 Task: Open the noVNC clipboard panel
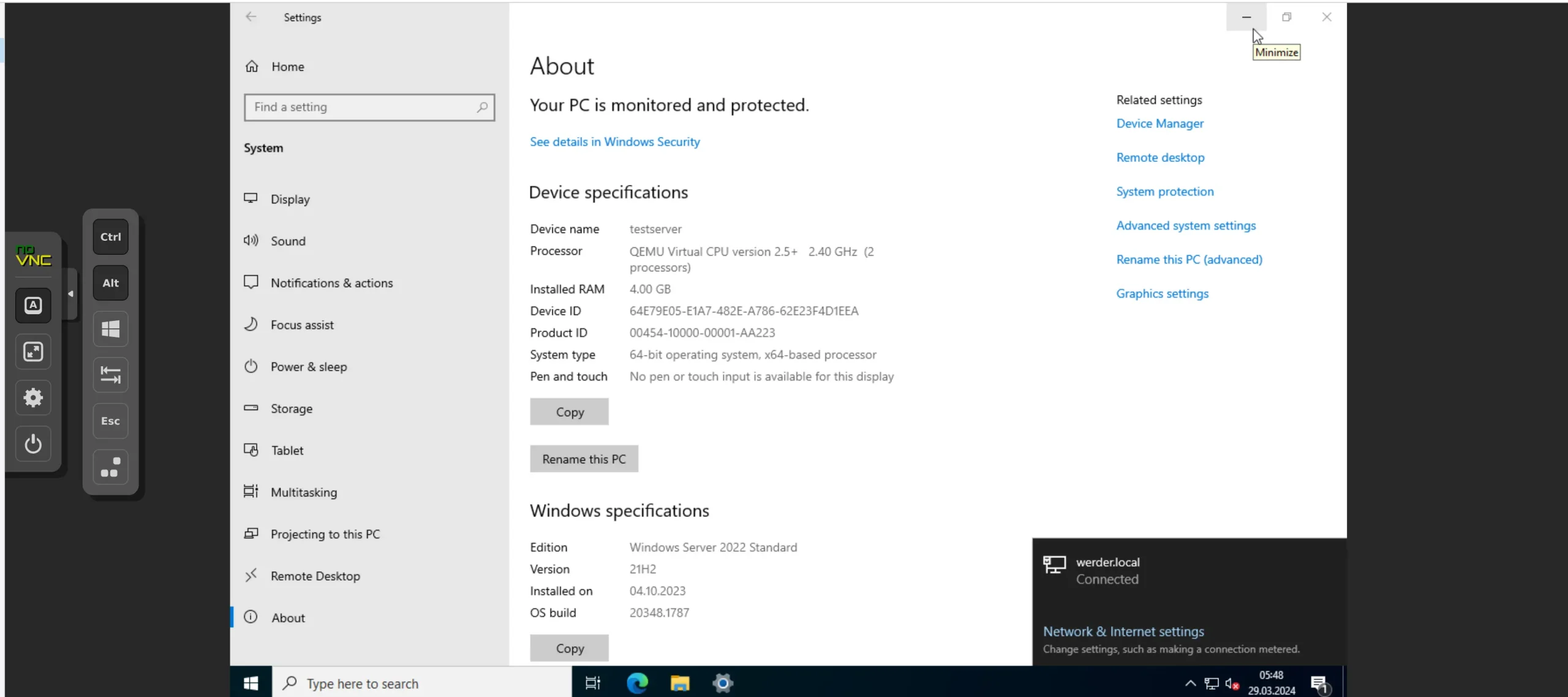33,305
